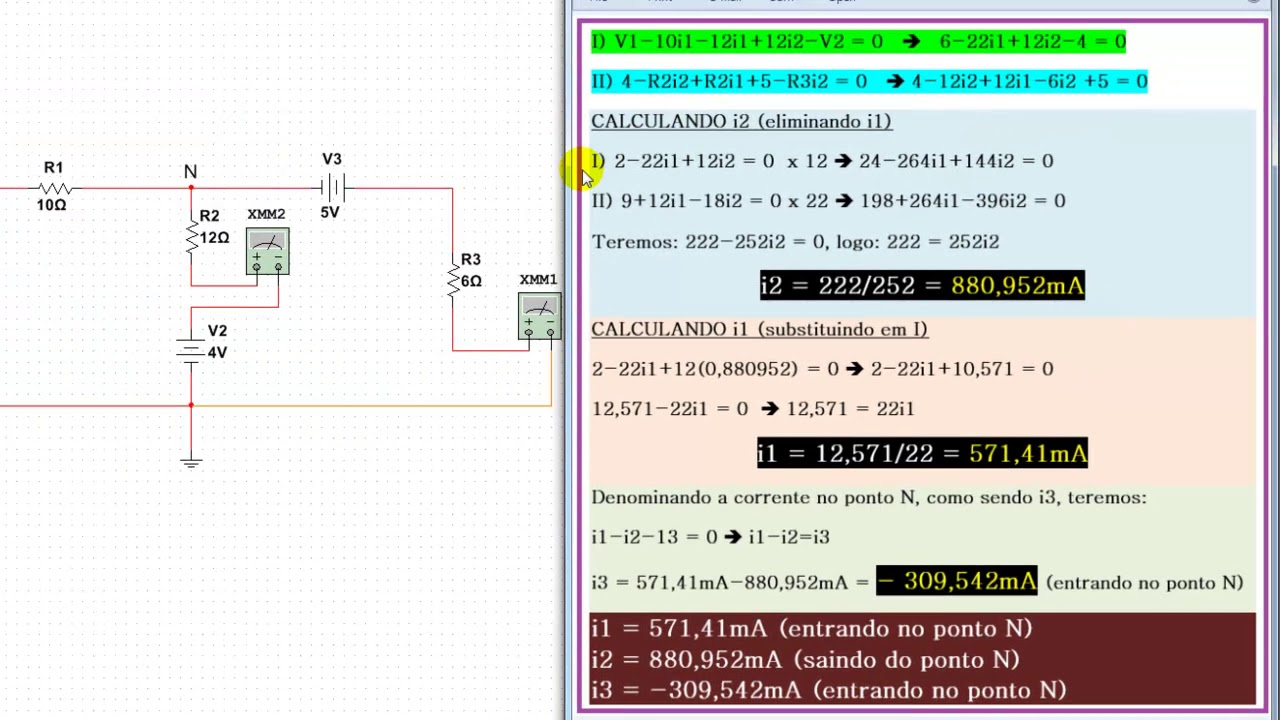The height and width of the screenshot is (720, 1280).
Task: Click the node N label
Action: point(190,172)
